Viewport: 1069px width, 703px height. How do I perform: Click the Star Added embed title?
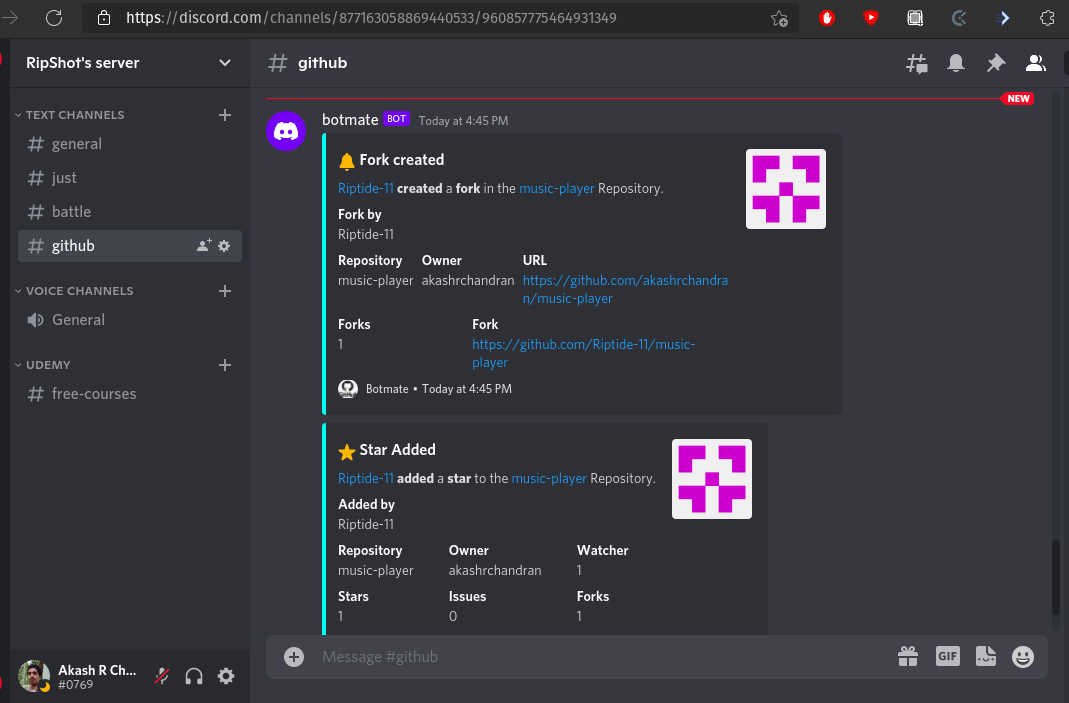[x=397, y=449]
